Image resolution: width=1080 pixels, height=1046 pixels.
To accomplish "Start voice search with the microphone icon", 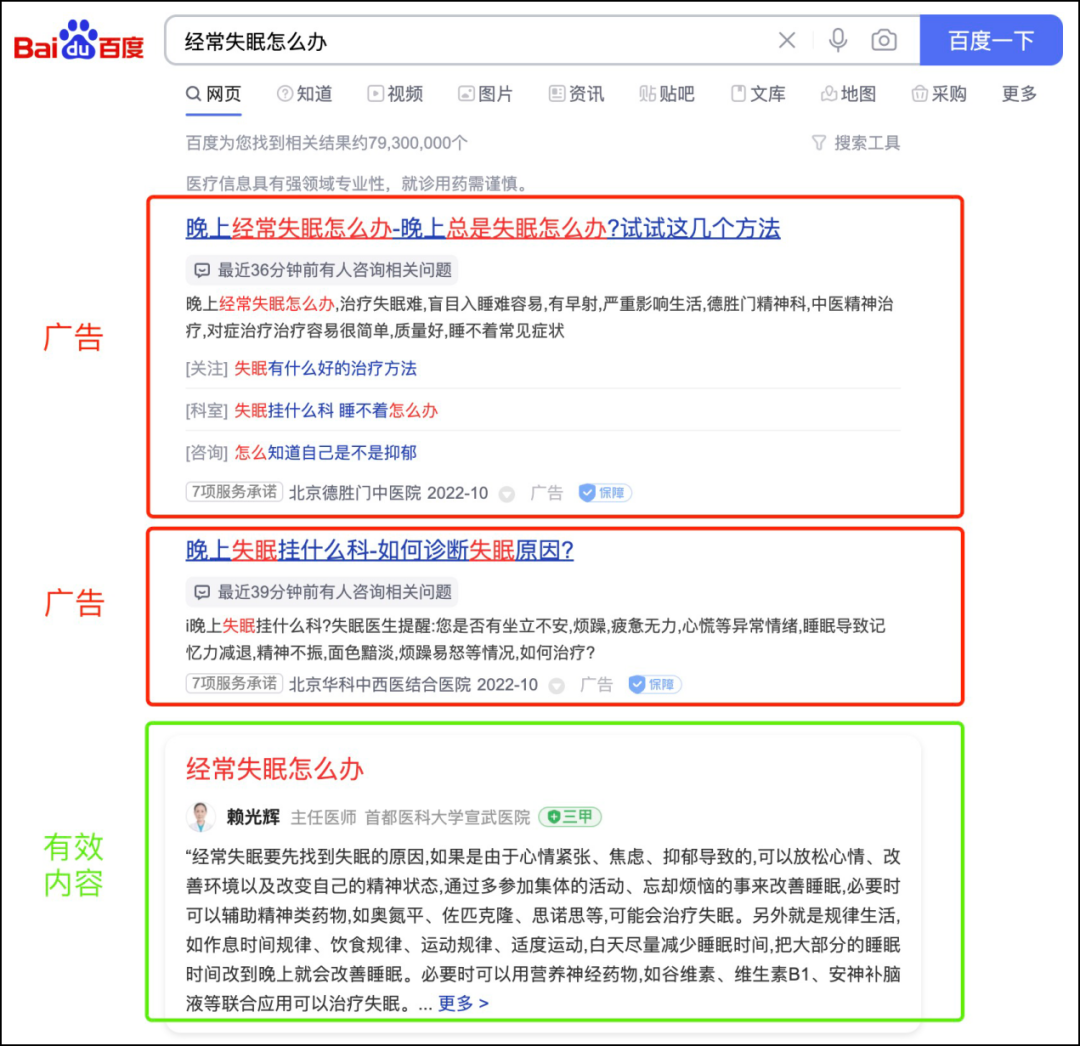I will [x=838, y=41].
